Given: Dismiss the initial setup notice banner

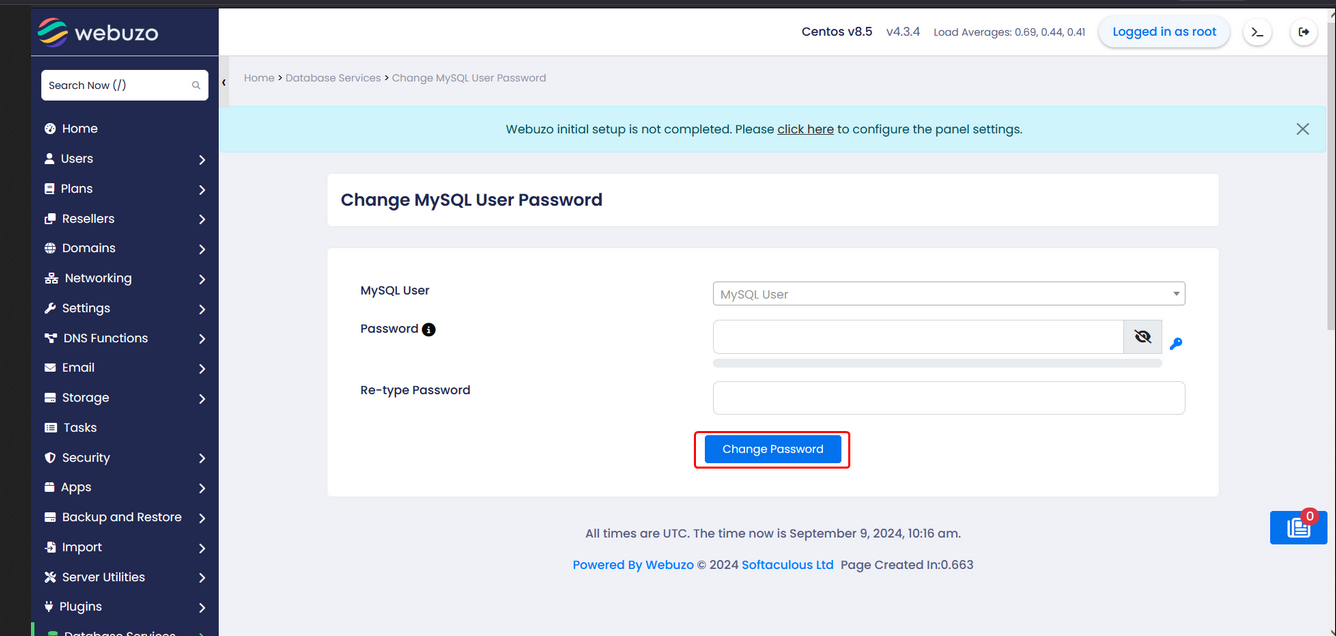Looking at the screenshot, I should pyautogui.click(x=1302, y=129).
